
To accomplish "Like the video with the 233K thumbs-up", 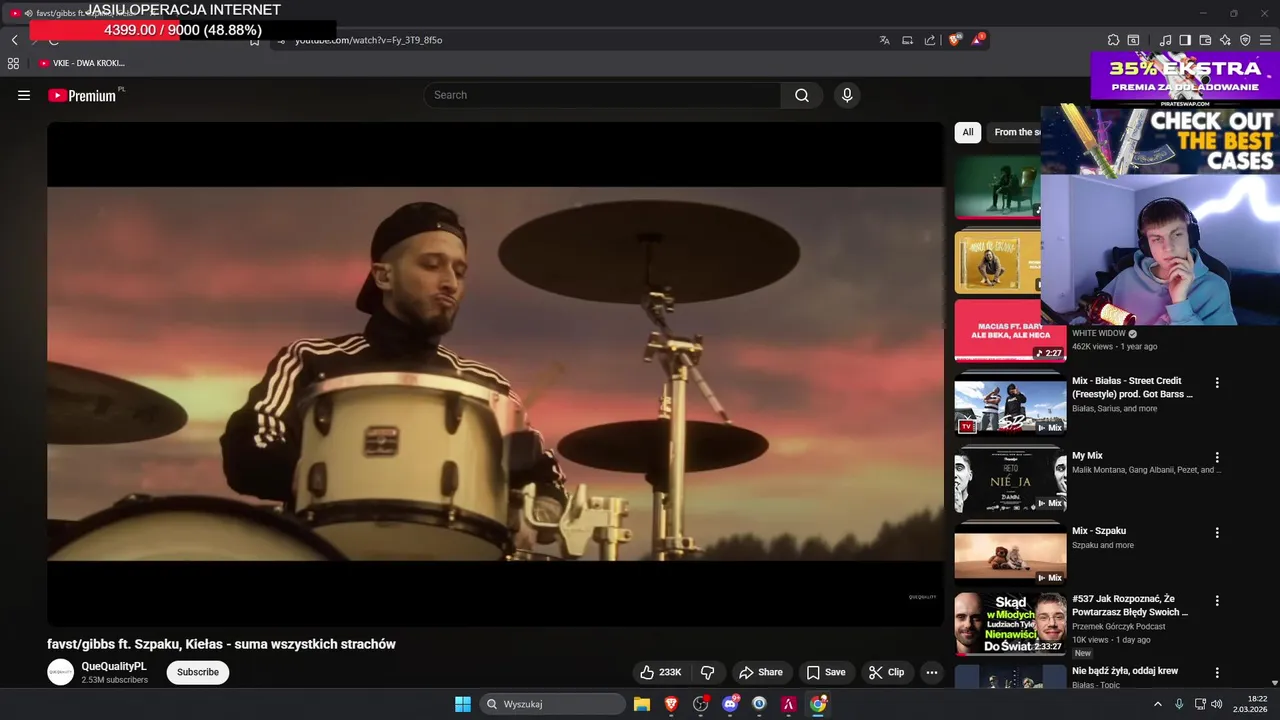I will [x=660, y=672].
